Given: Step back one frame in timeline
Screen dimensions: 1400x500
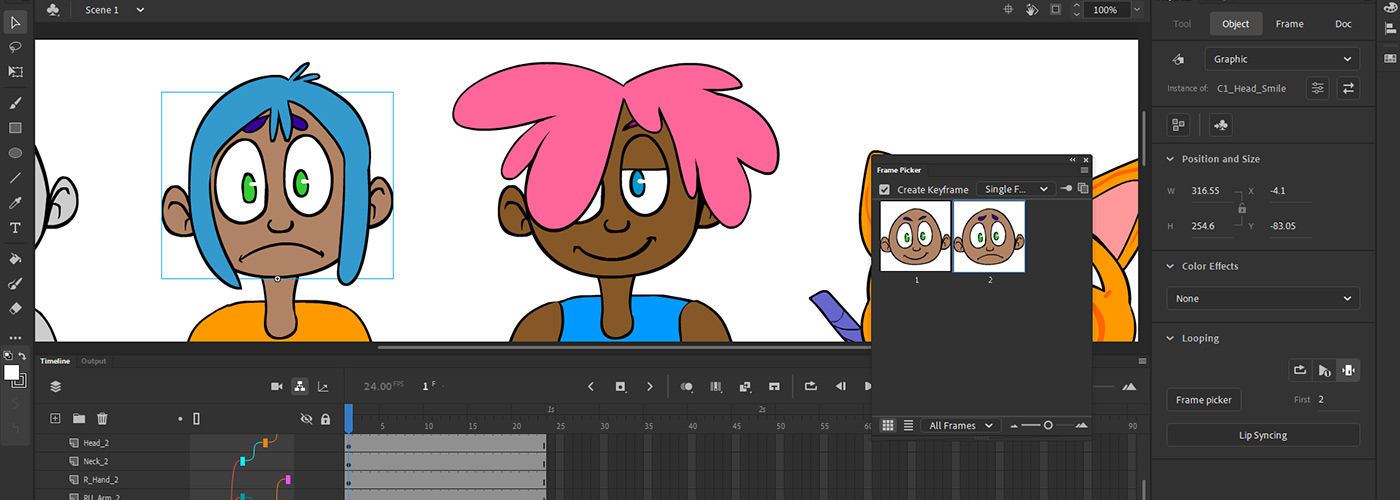Looking at the screenshot, I should point(841,387).
